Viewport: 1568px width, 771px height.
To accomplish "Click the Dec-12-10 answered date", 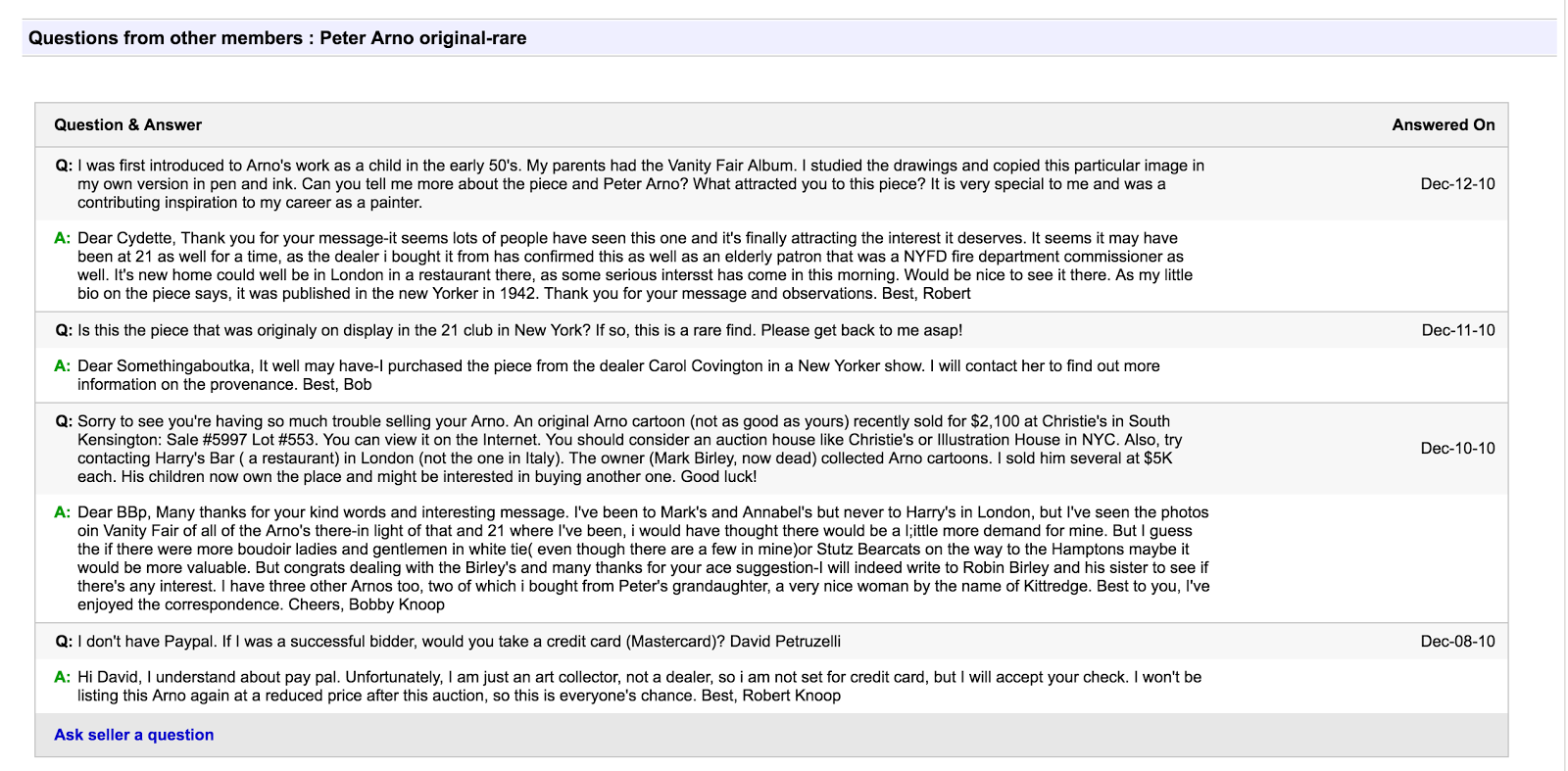I will pyautogui.click(x=1457, y=183).
